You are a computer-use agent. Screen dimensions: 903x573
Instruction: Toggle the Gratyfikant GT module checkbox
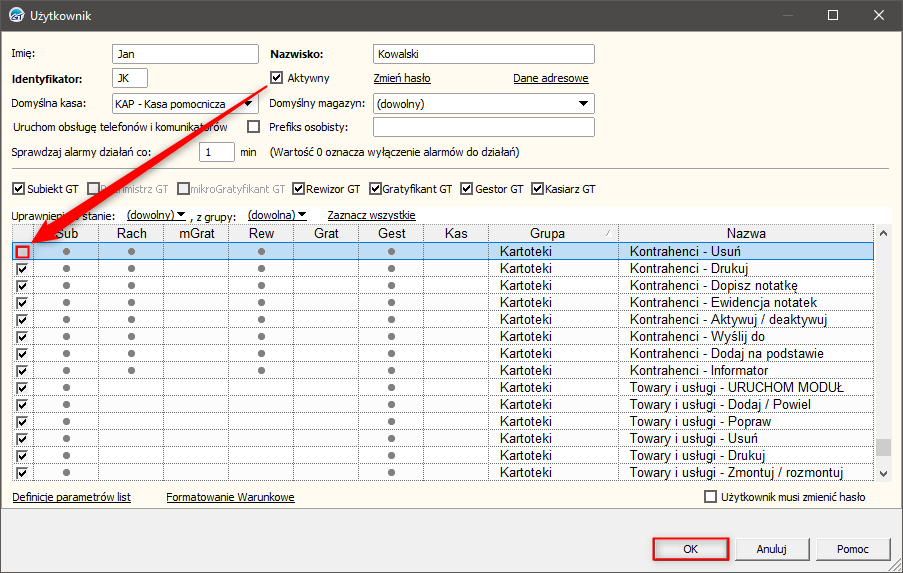click(375, 189)
